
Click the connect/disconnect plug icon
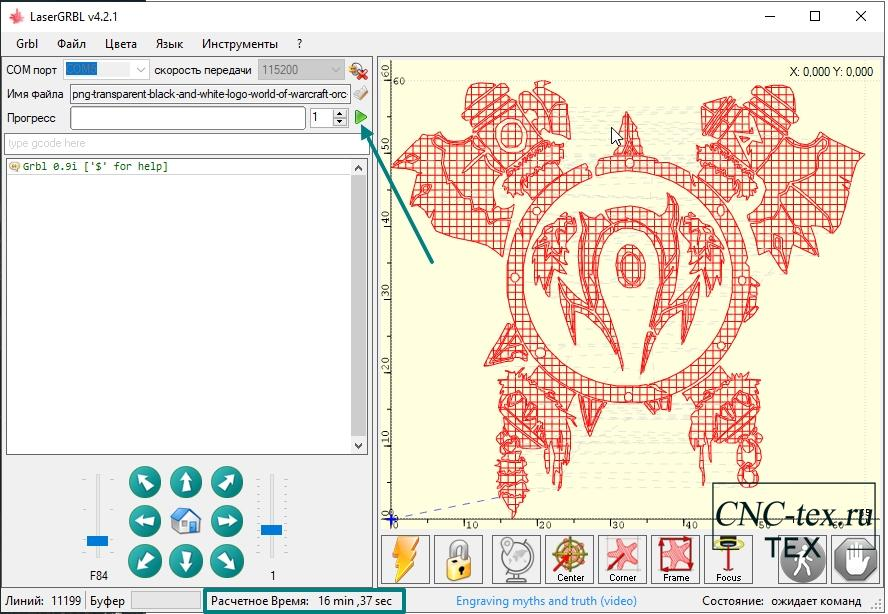(x=358, y=71)
